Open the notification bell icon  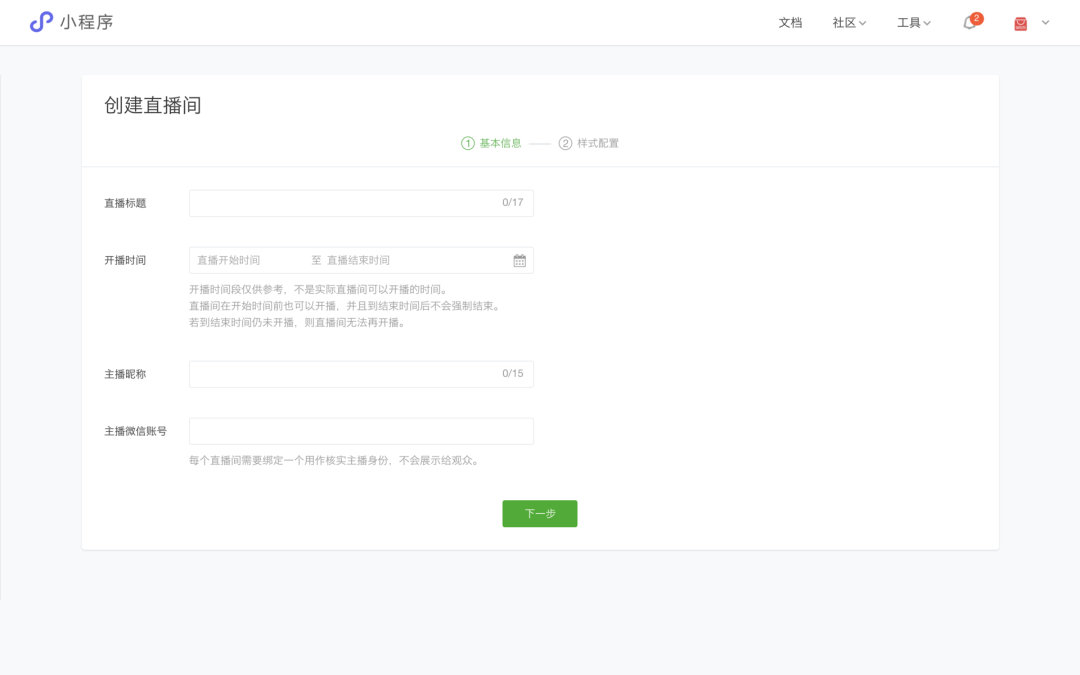(x=970, y=23)
